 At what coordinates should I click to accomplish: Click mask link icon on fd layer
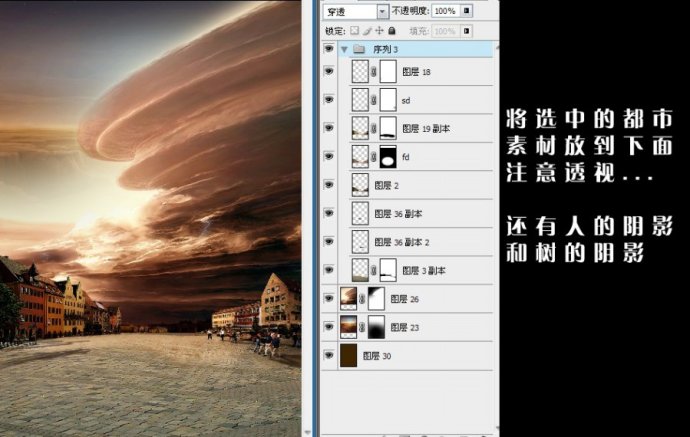pos(374,157)
